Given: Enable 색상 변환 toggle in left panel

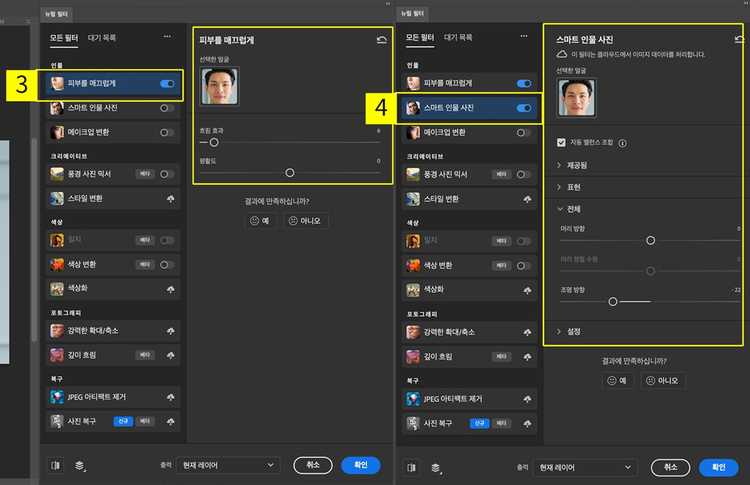Looking at the screenshot, I should [167, 265].
